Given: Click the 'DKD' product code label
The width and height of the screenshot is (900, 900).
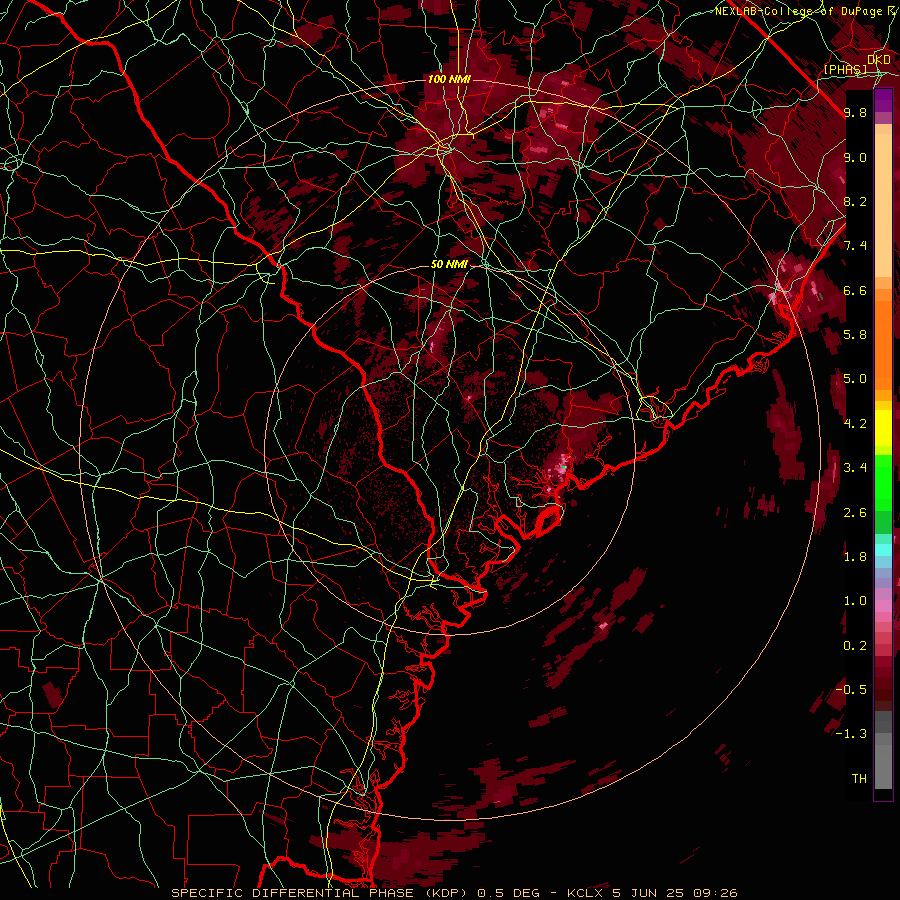Looking at the screenshot, I should [x=878, y=59].
